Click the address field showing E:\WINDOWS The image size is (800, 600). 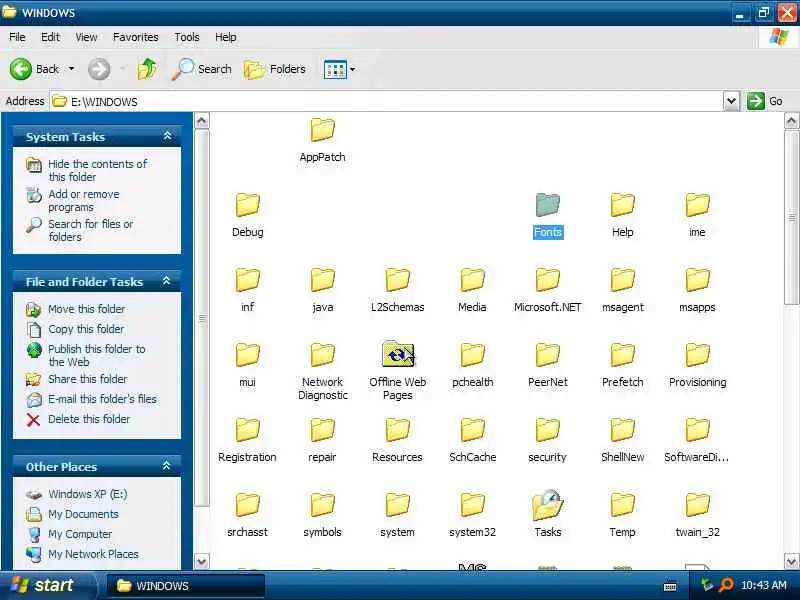coord(386,102)
